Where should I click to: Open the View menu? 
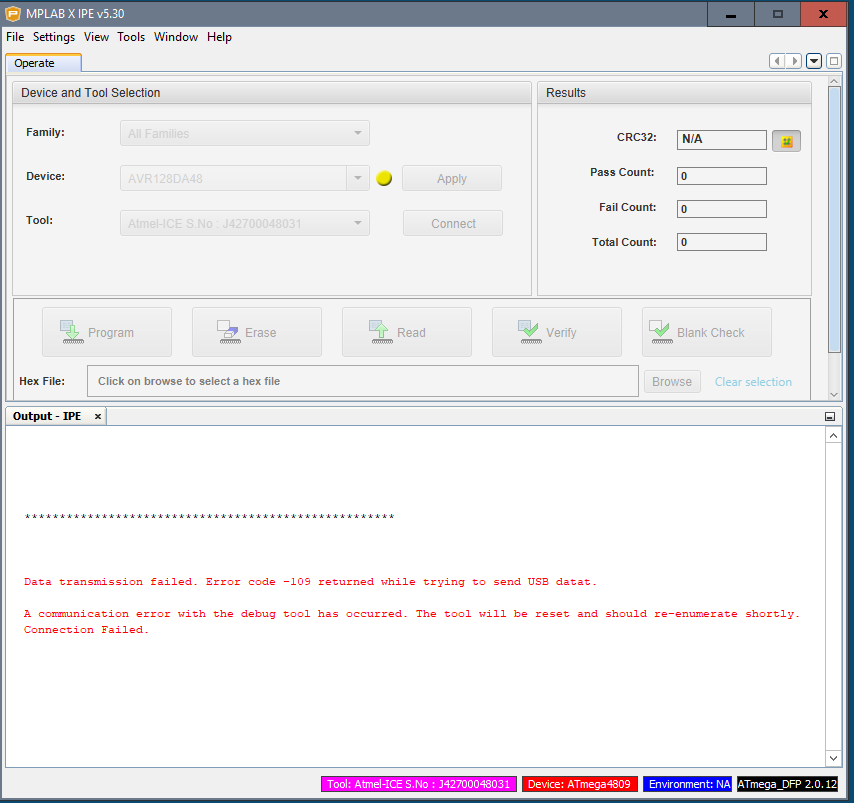coord(96,37)
